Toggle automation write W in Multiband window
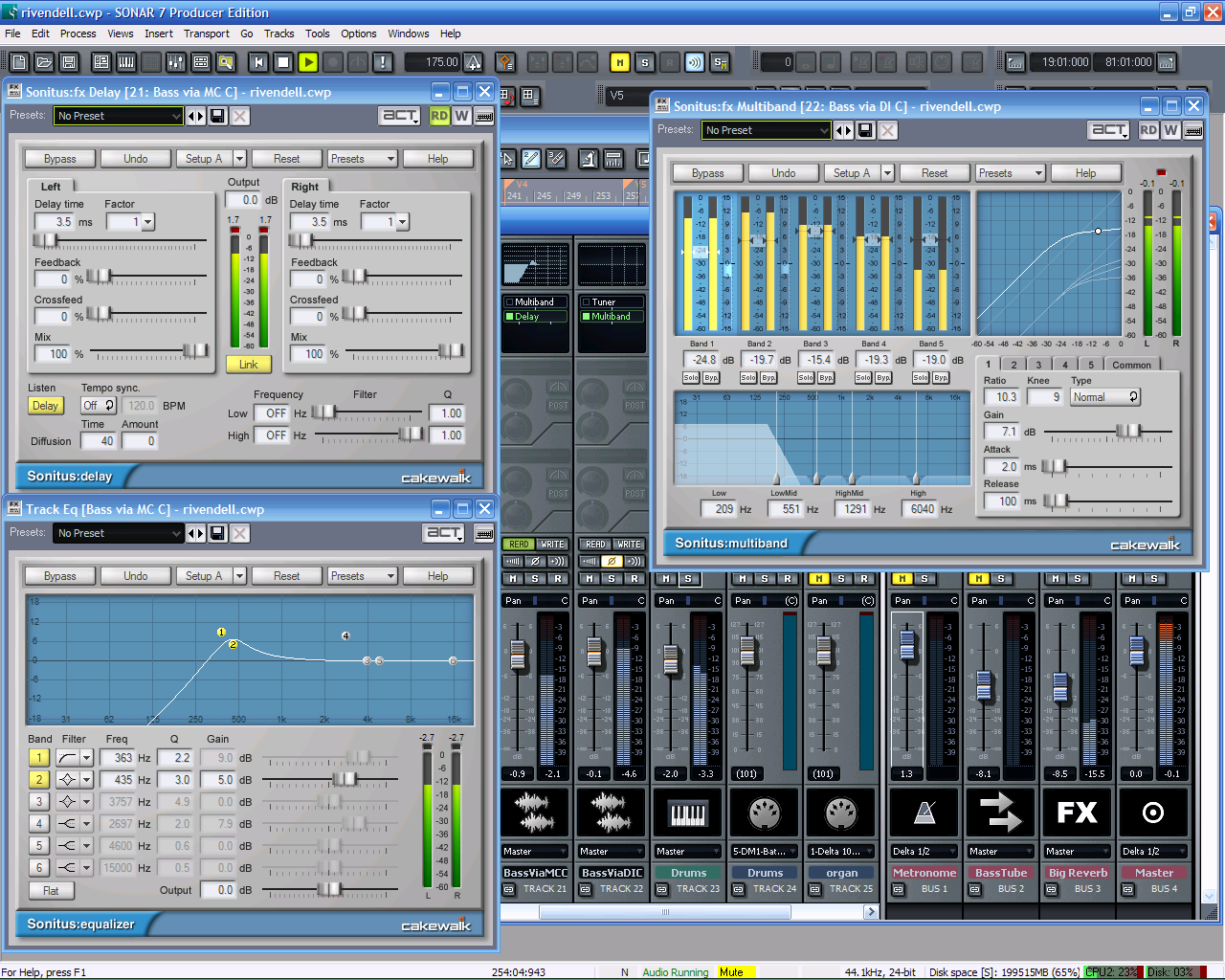1225x980 pixels. (1170, 130)
